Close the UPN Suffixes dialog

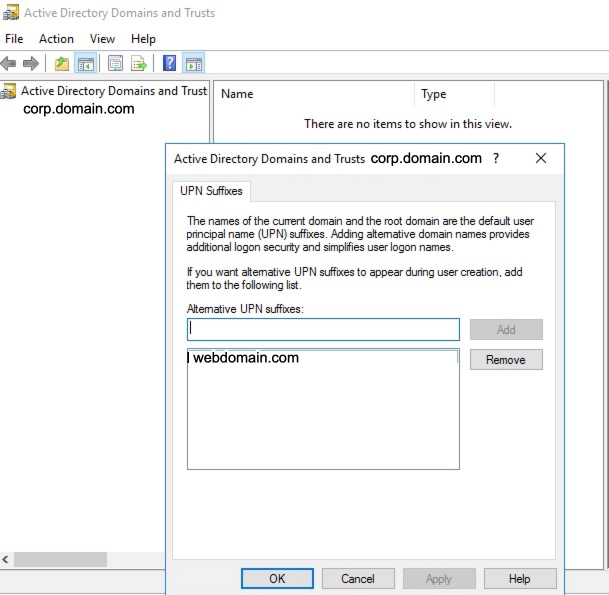(x=541, y=158)
